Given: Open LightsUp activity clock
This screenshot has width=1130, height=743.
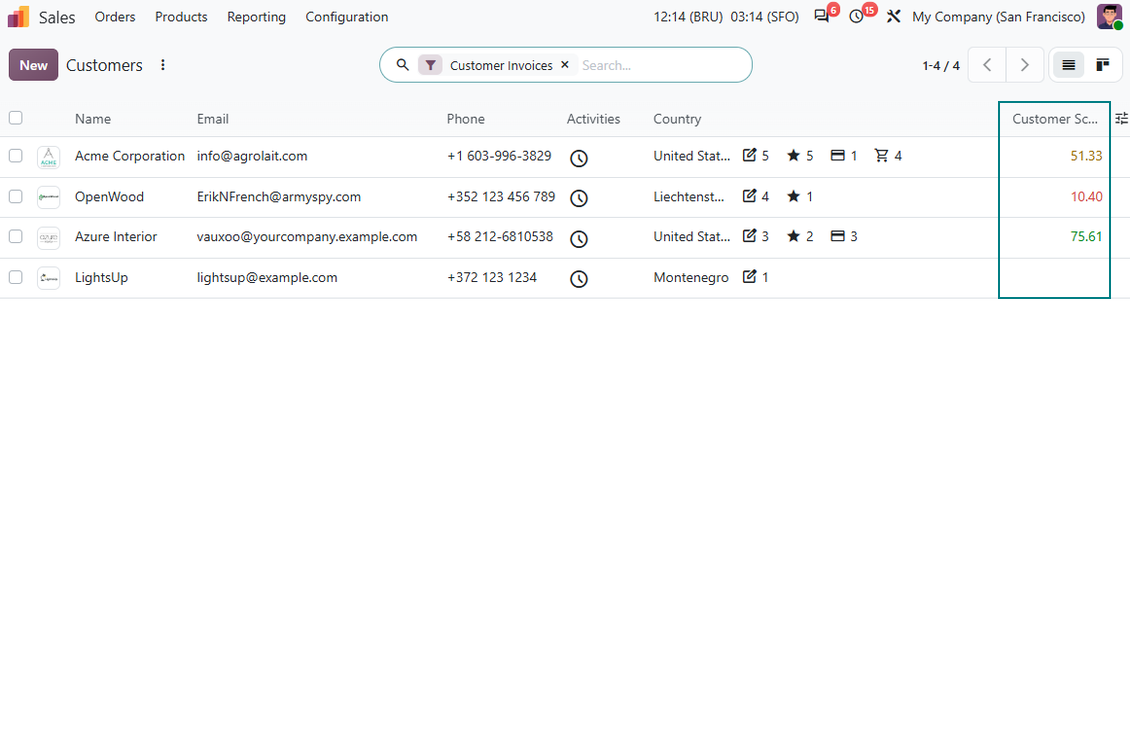Looking at the screenshot, I should pos(579,279).
